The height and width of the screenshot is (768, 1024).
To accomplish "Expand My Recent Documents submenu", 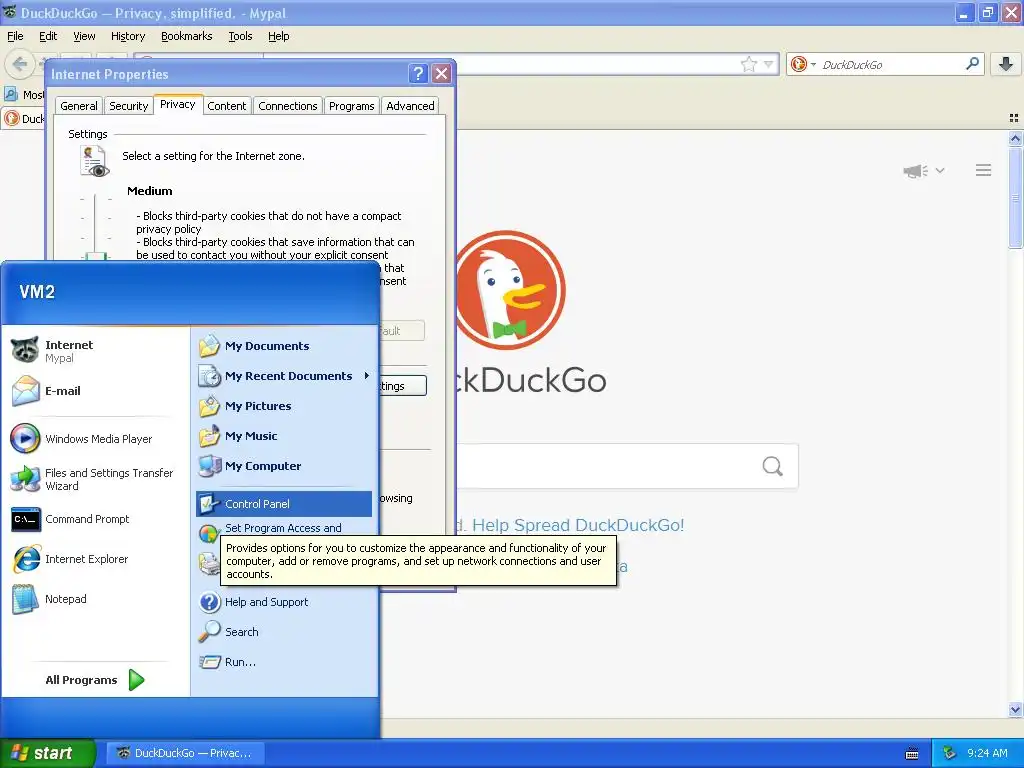I will [284, 376].
